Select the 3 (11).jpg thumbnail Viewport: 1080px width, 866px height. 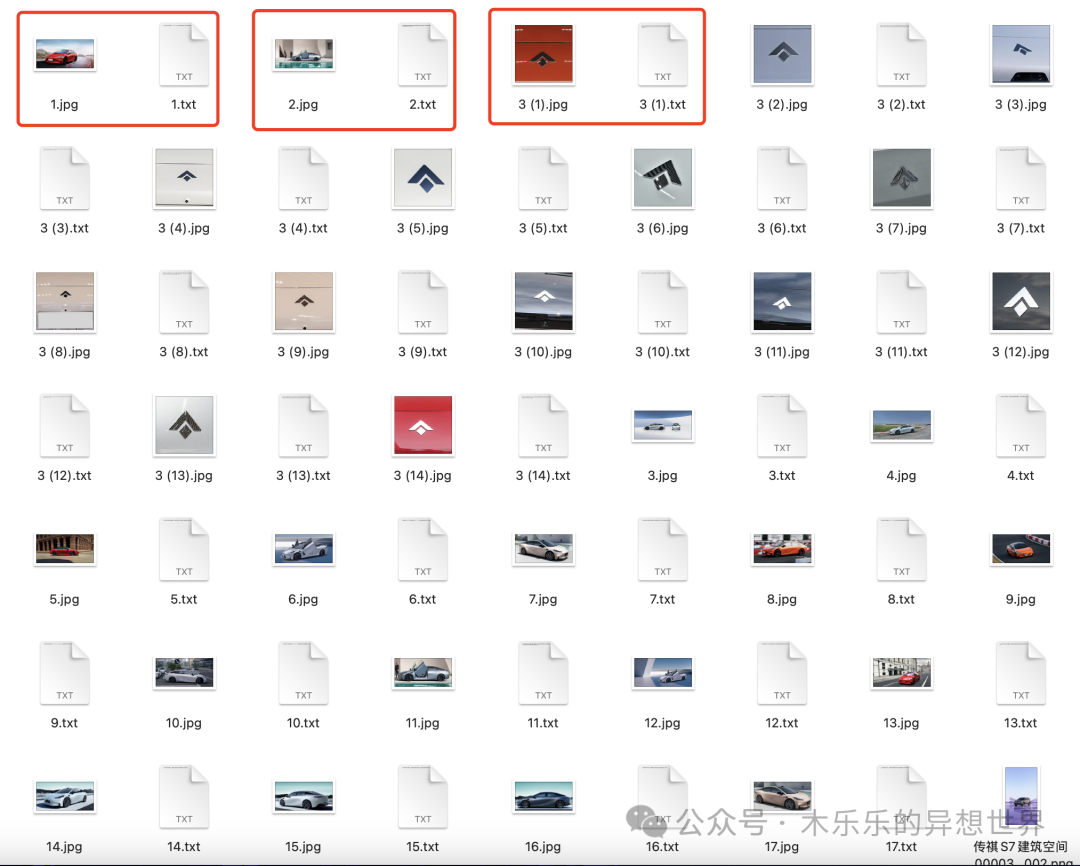click(x=782, y=301)
